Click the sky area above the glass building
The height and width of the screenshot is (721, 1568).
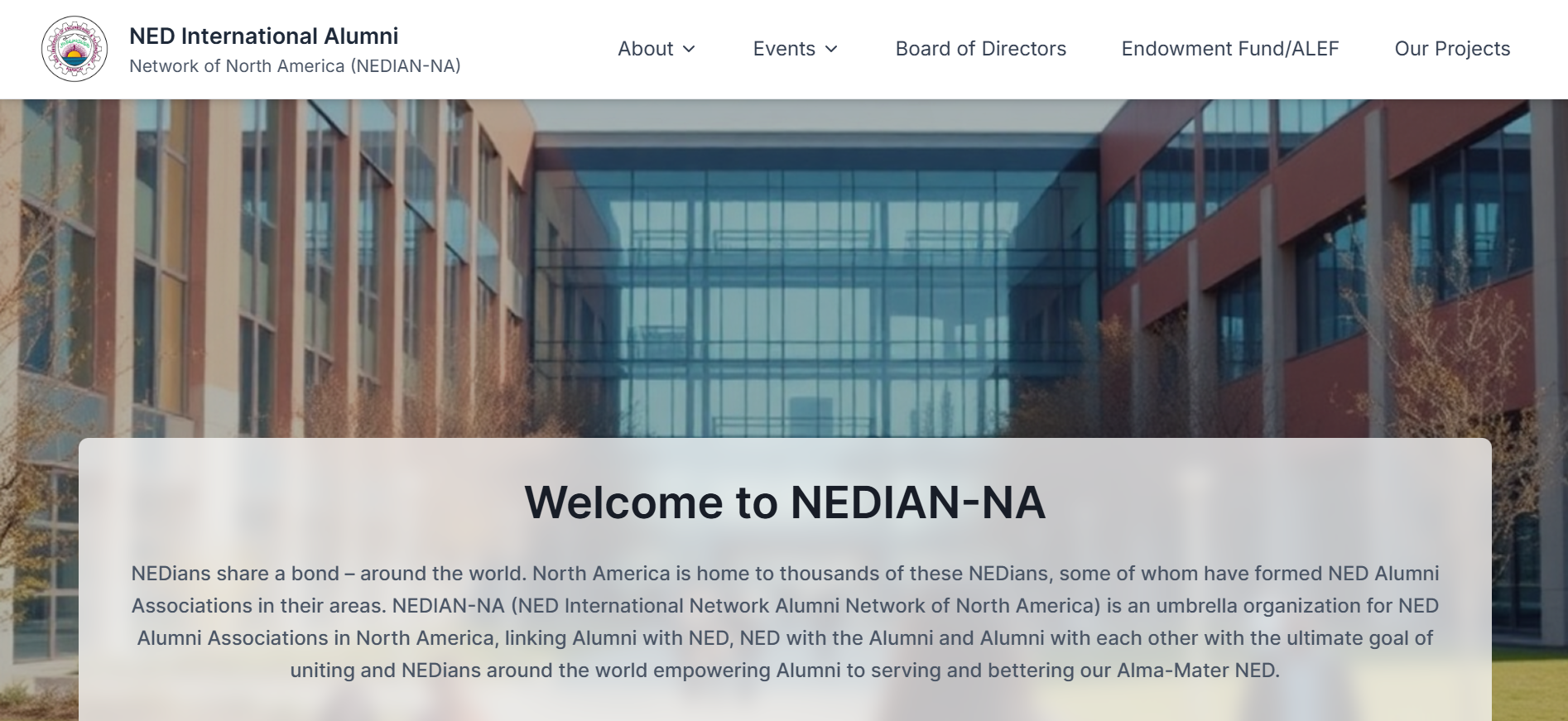pyautogui.click(x=815, y=116)
